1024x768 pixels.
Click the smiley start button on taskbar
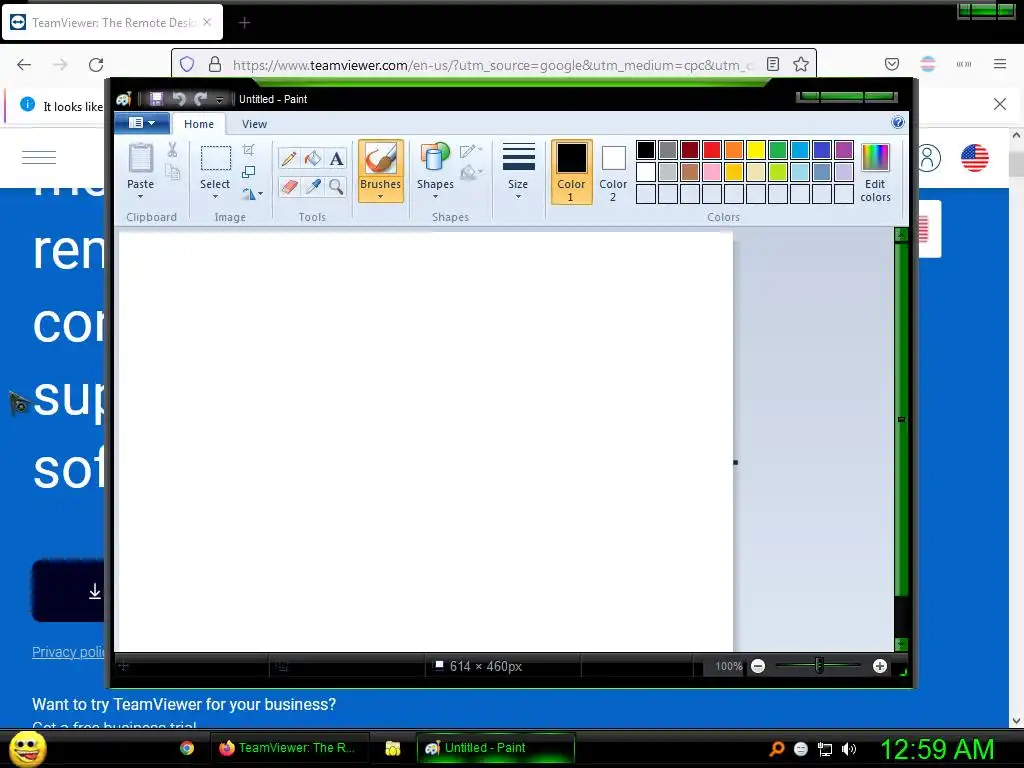coord(28,749)
